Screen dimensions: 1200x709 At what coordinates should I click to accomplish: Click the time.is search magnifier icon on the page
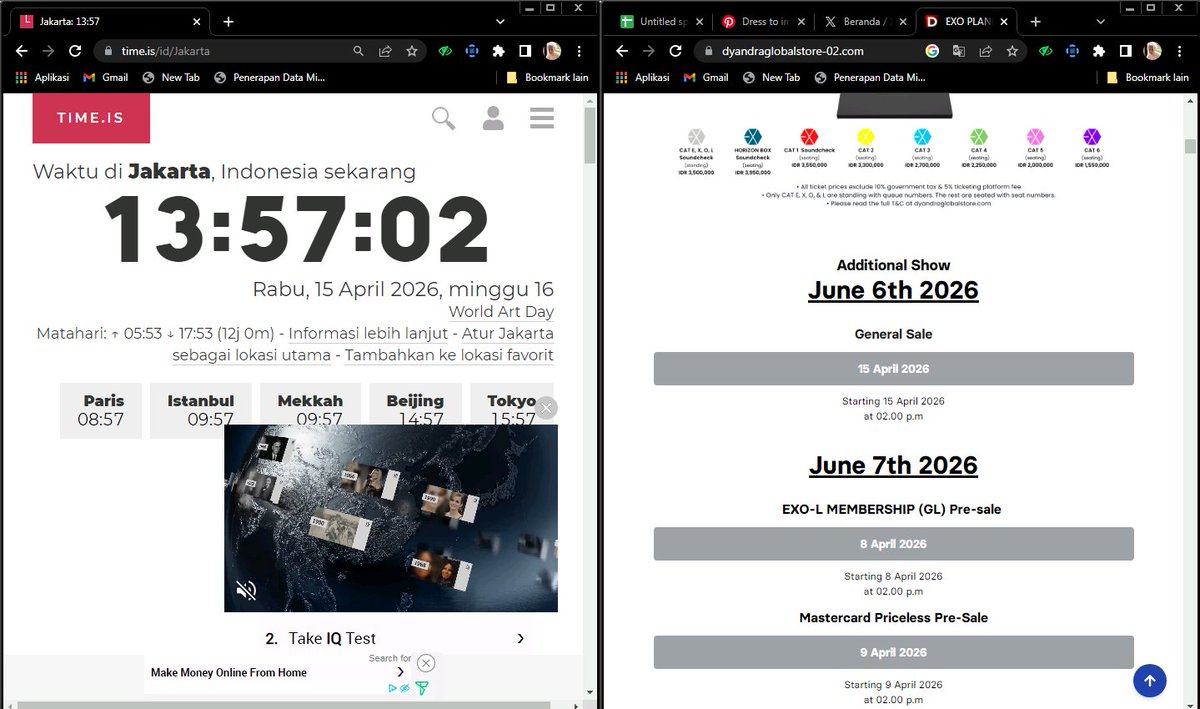[x=443, y=118]
